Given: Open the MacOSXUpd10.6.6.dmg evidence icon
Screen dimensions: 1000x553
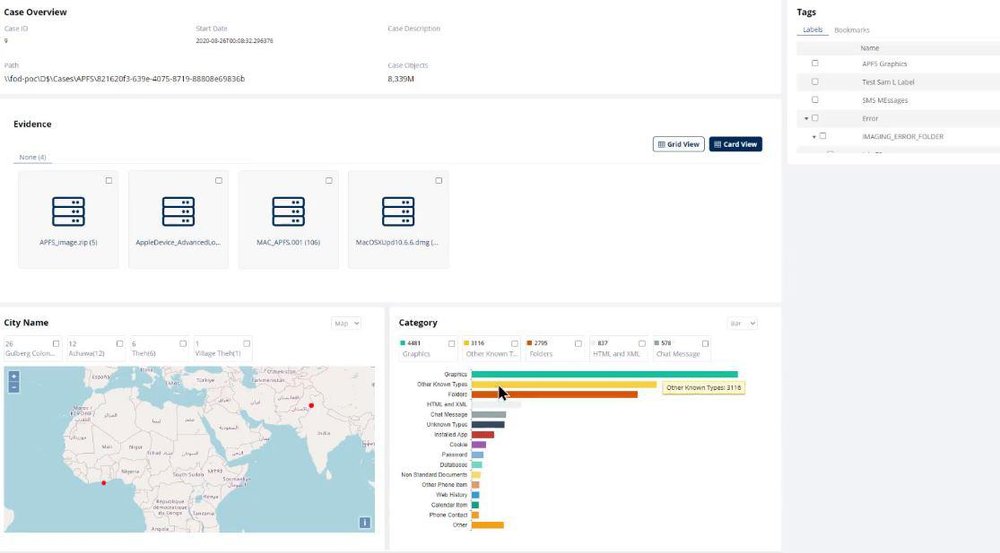Looking at the screenshot, I should click(398, 212).
